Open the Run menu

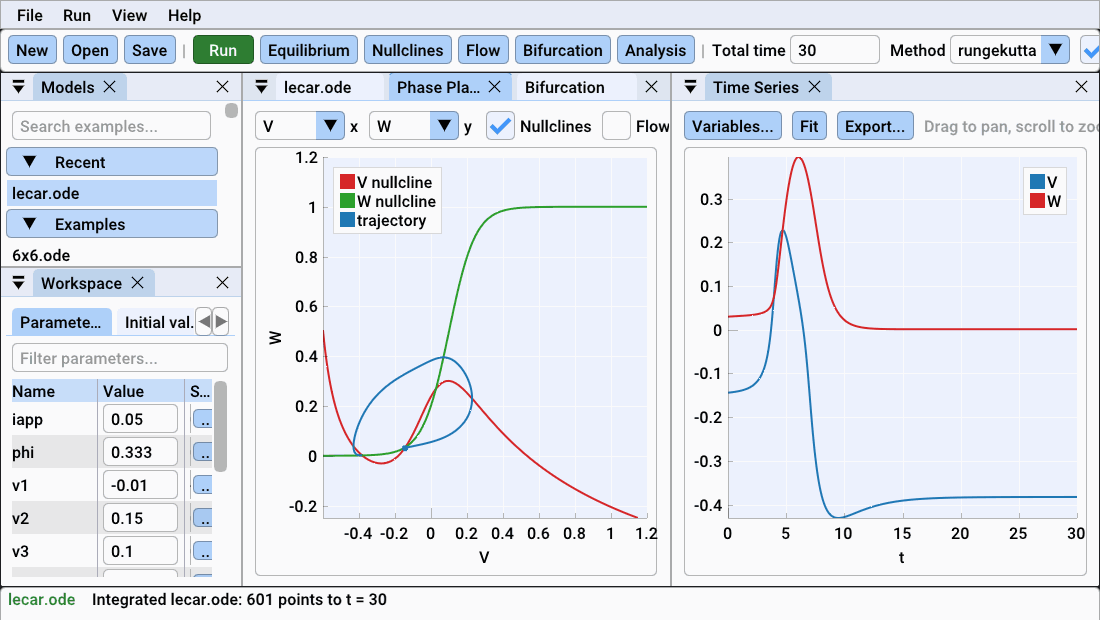(x=76, y=15)
